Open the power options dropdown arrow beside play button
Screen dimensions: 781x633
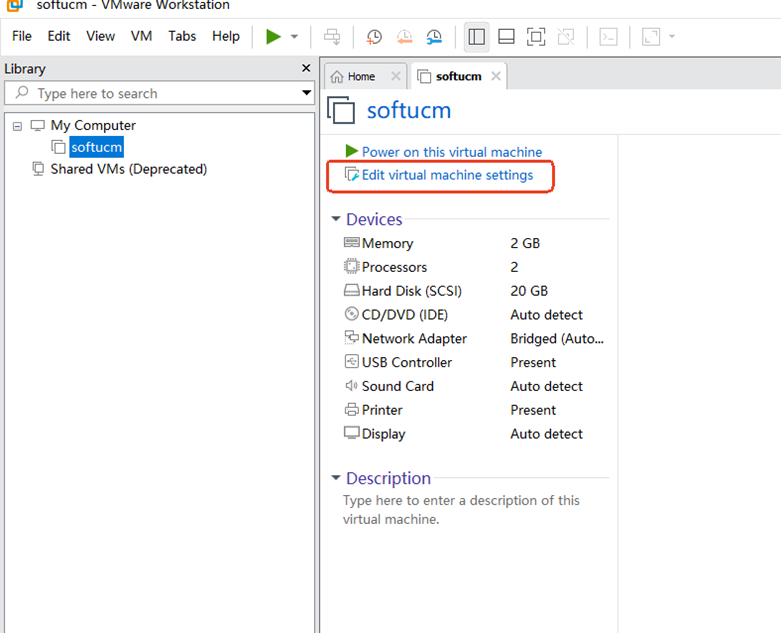[x=294, y=36]
